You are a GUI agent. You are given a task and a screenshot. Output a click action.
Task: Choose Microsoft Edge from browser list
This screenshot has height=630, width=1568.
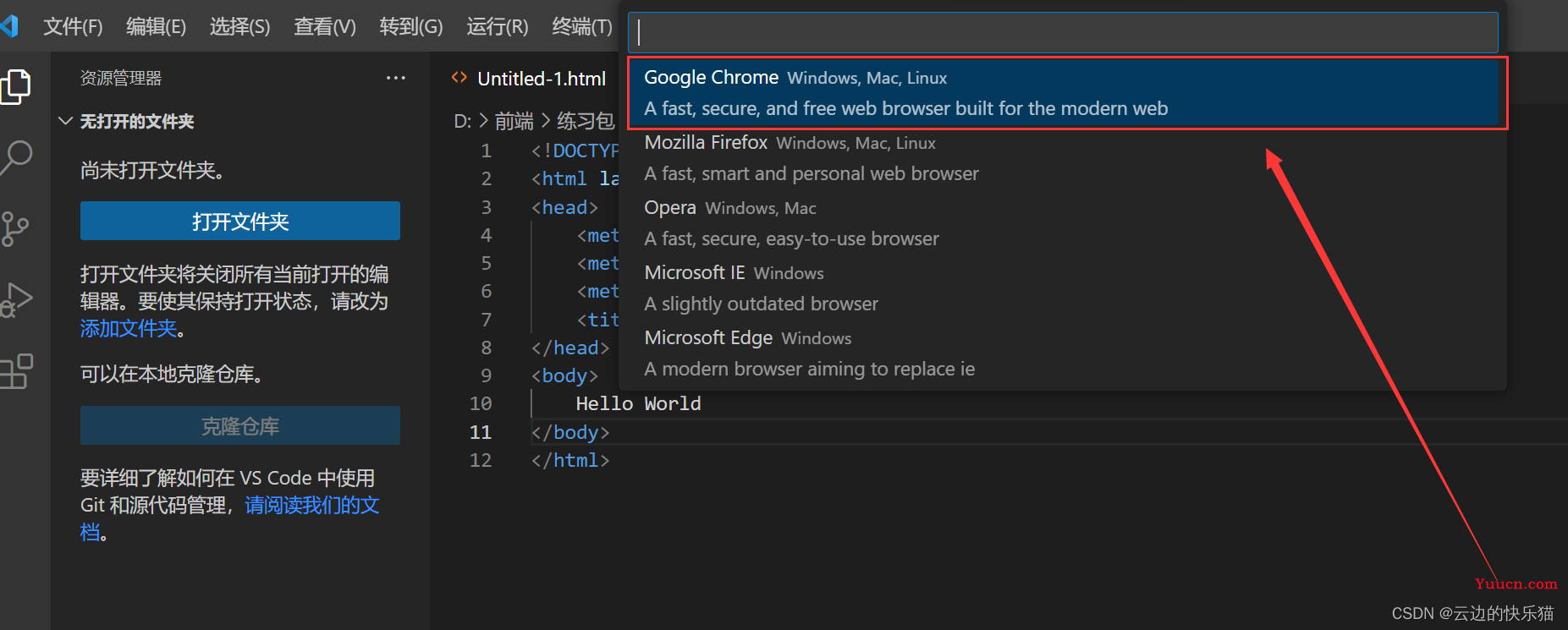[x=1063, y=353]
